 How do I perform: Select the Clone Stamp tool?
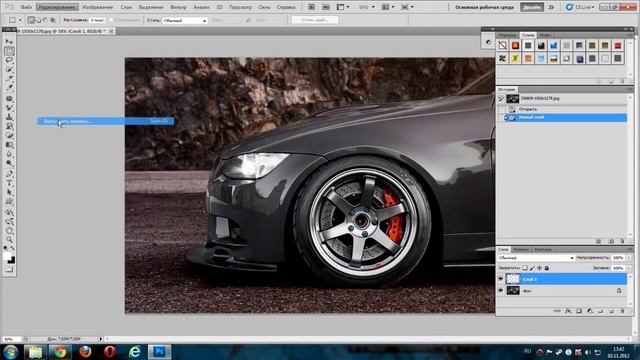coord(9,117)
